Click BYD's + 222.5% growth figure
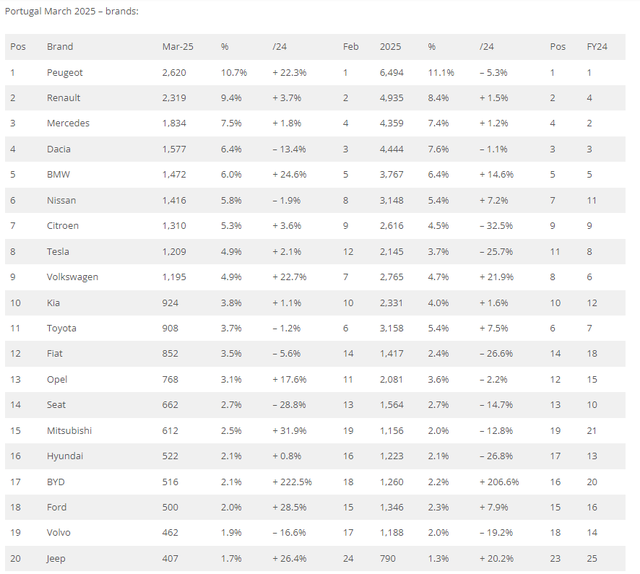This screenshot has height=574, width=640. tap(292, 481)
